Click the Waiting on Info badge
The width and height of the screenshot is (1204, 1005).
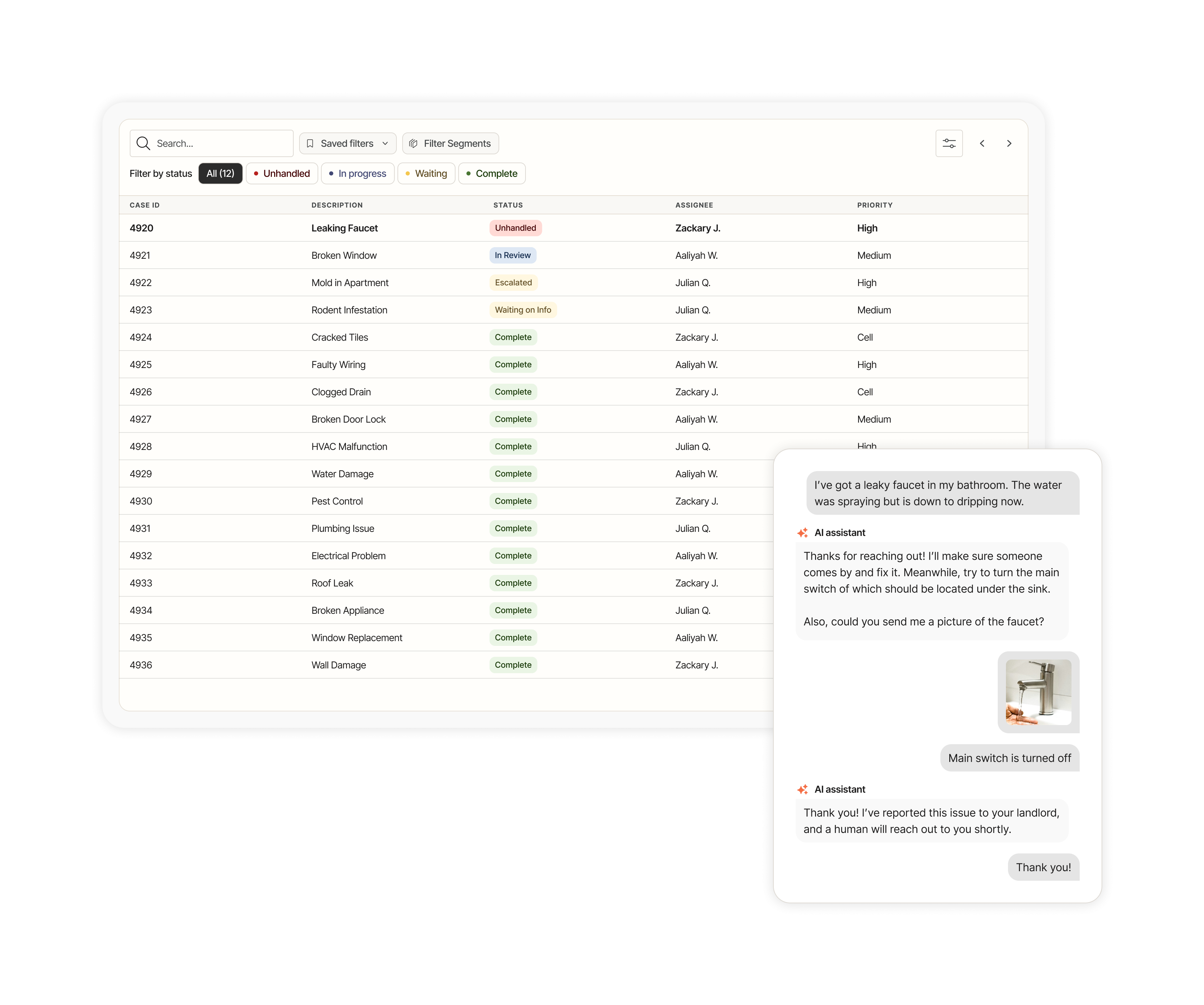[523, 310]
